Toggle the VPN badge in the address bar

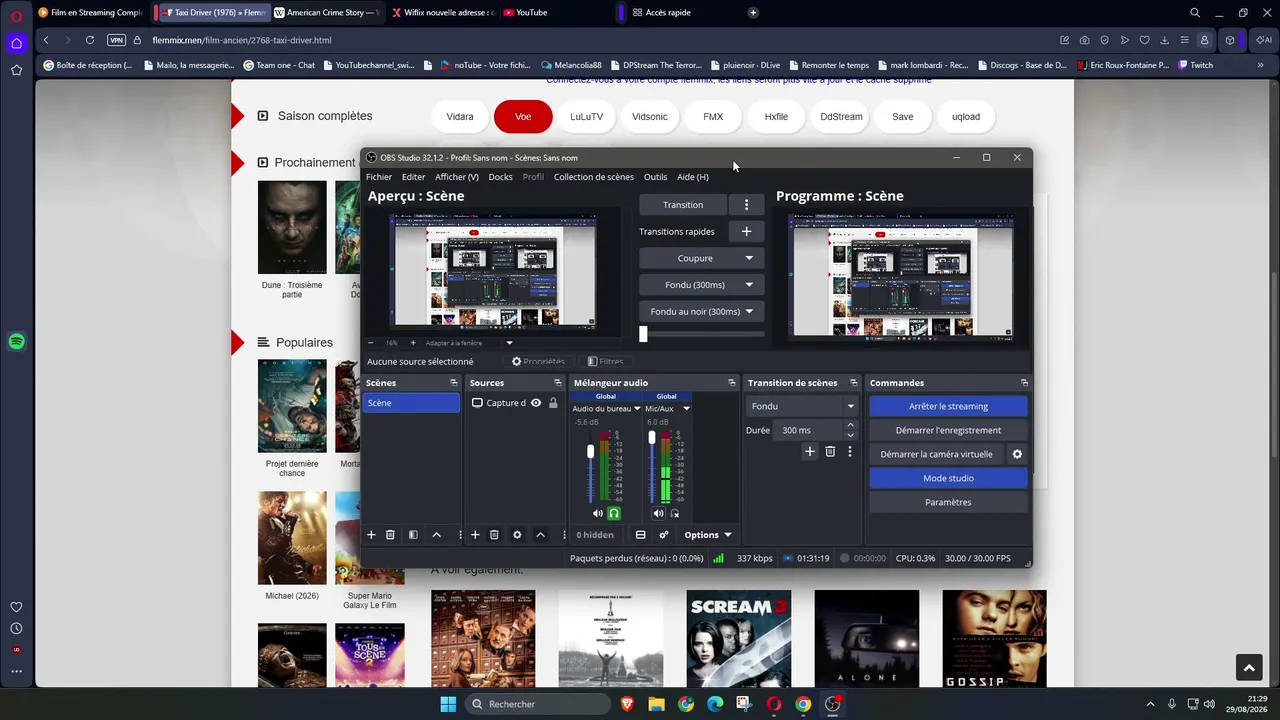[116, 40]
